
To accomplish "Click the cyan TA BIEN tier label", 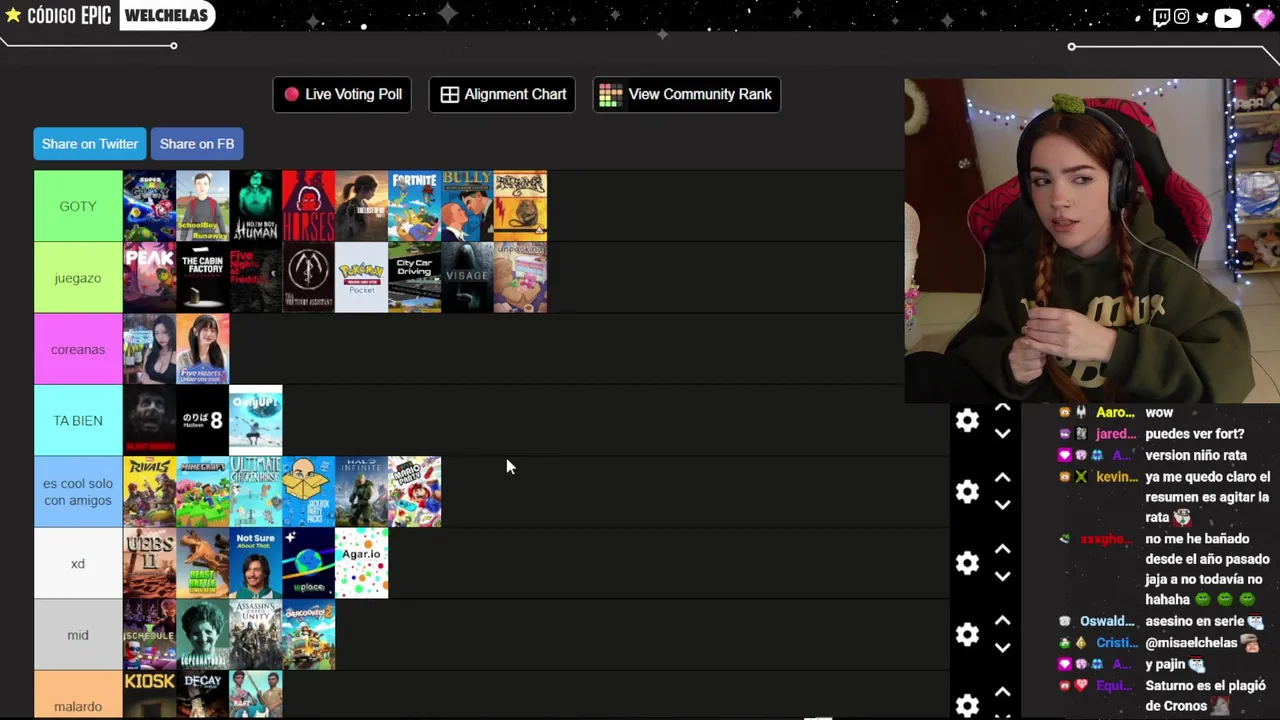I will coord(78,421).
